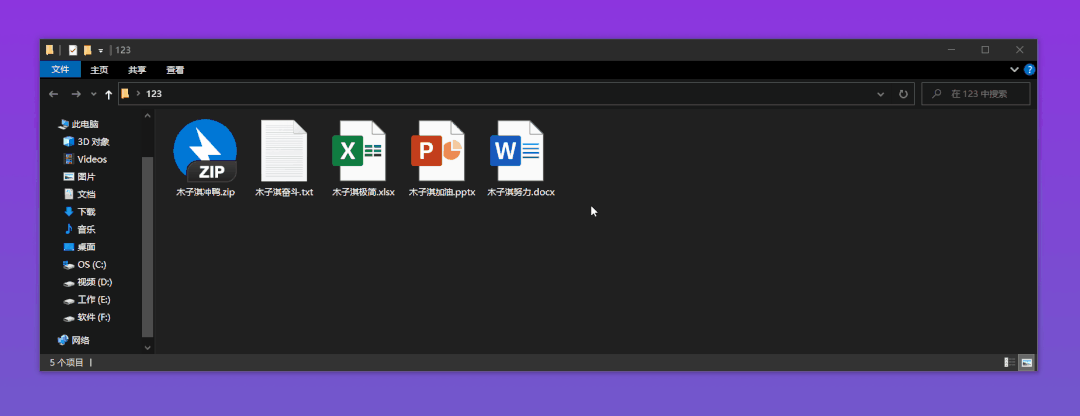Expand the address bar history dropdown
Screen dimensions: 1080x416
pos(880,94)
